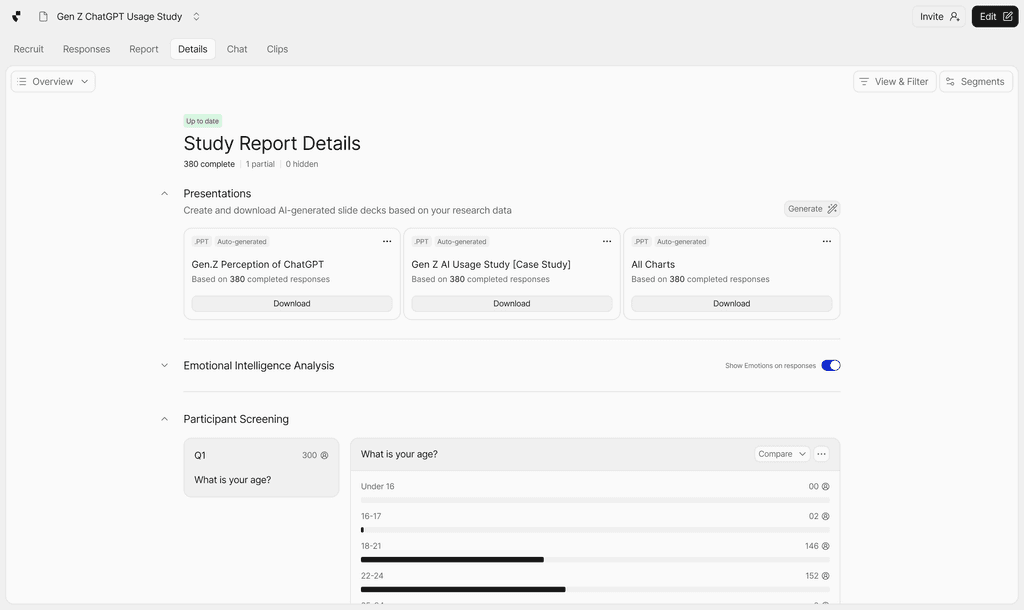
Task: Click the 1 partial count
Action: [260, 164]
